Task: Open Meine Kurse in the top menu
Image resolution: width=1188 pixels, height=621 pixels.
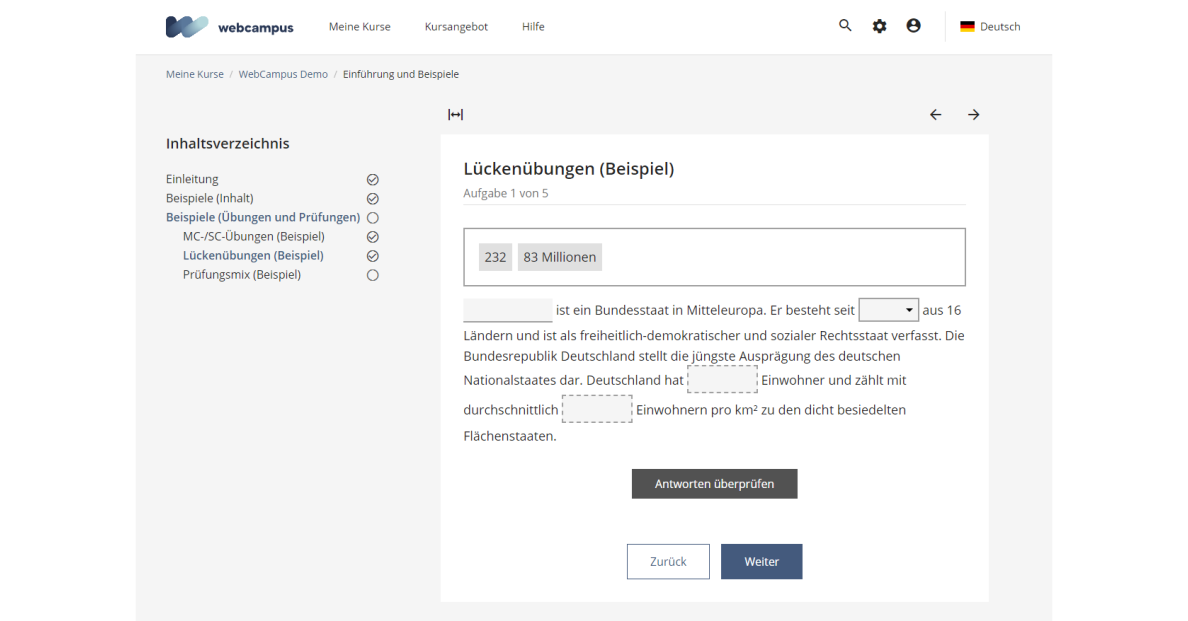Action: point(360,27)
